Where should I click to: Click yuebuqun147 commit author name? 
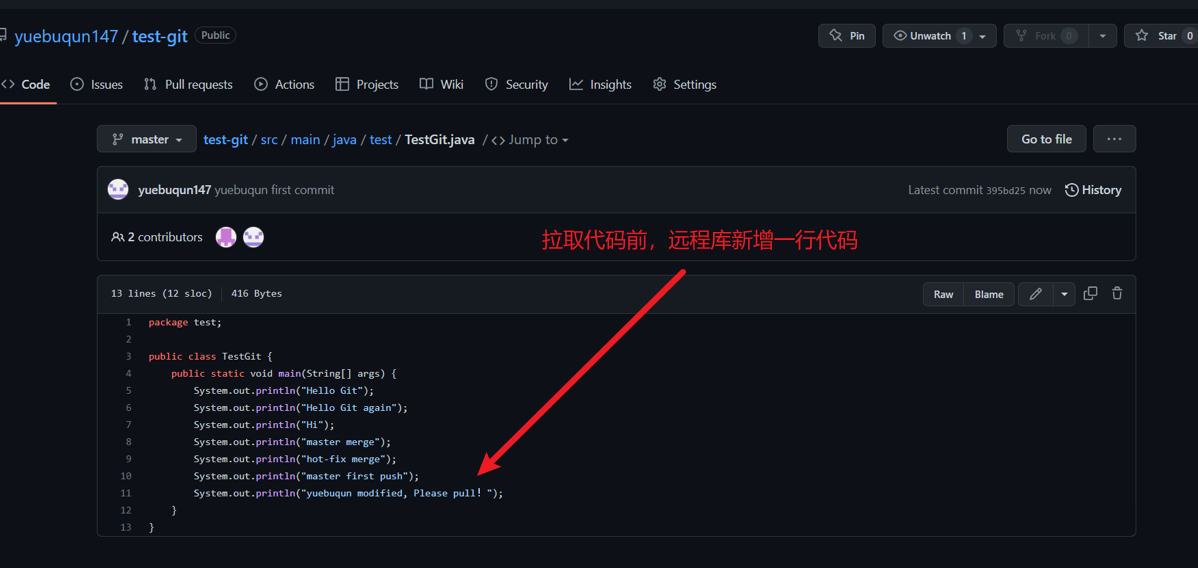click(174, 190)
